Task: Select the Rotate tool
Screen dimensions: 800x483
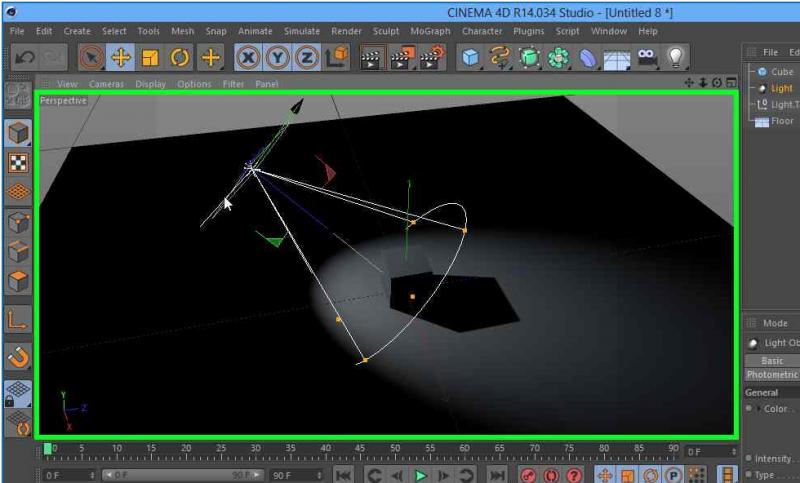Action: point(180,58)
